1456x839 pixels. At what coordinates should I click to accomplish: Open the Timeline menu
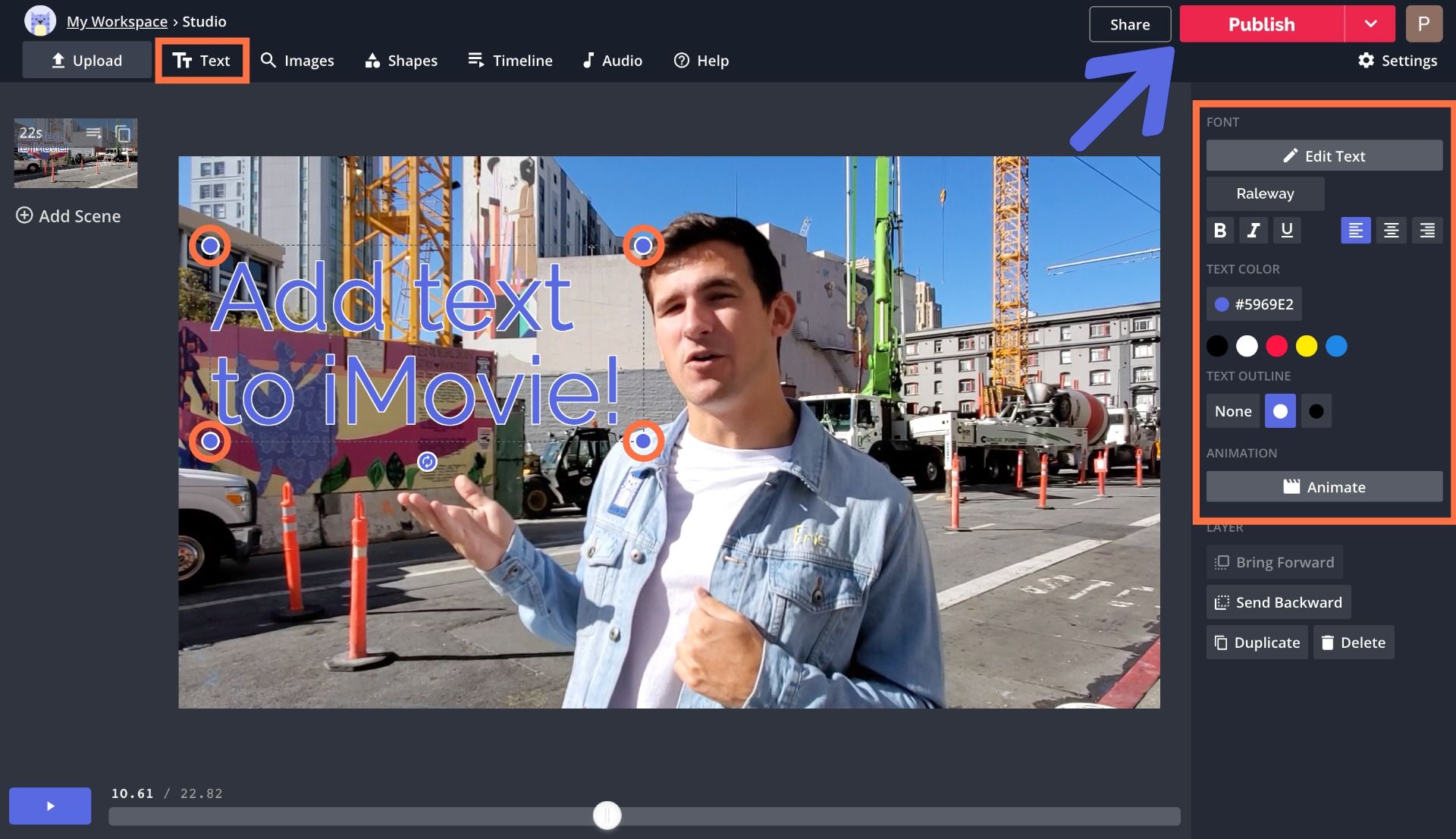510,61
